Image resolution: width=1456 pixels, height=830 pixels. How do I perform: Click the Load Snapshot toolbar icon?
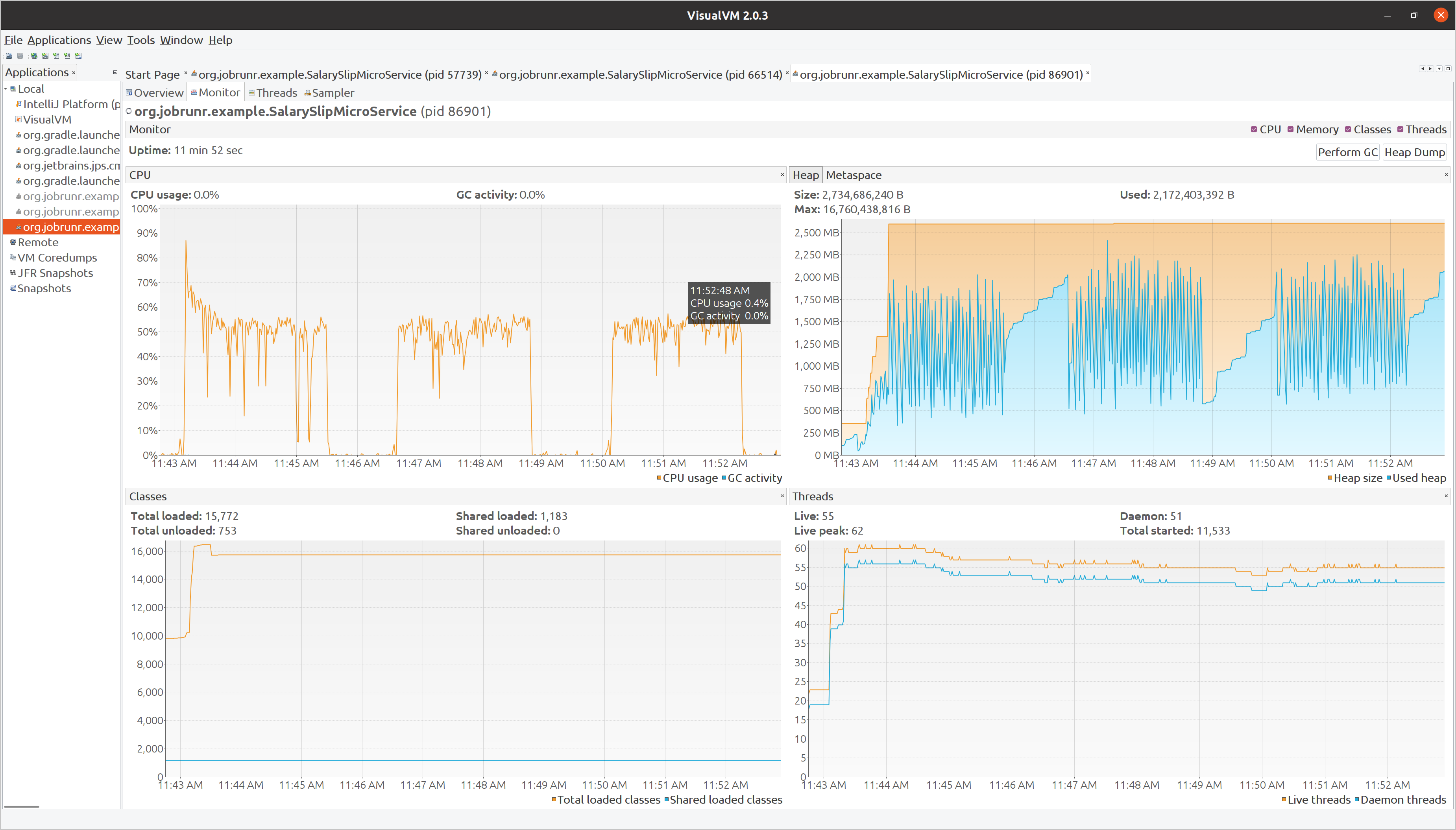pyautogui.click(x=9, y=56)
